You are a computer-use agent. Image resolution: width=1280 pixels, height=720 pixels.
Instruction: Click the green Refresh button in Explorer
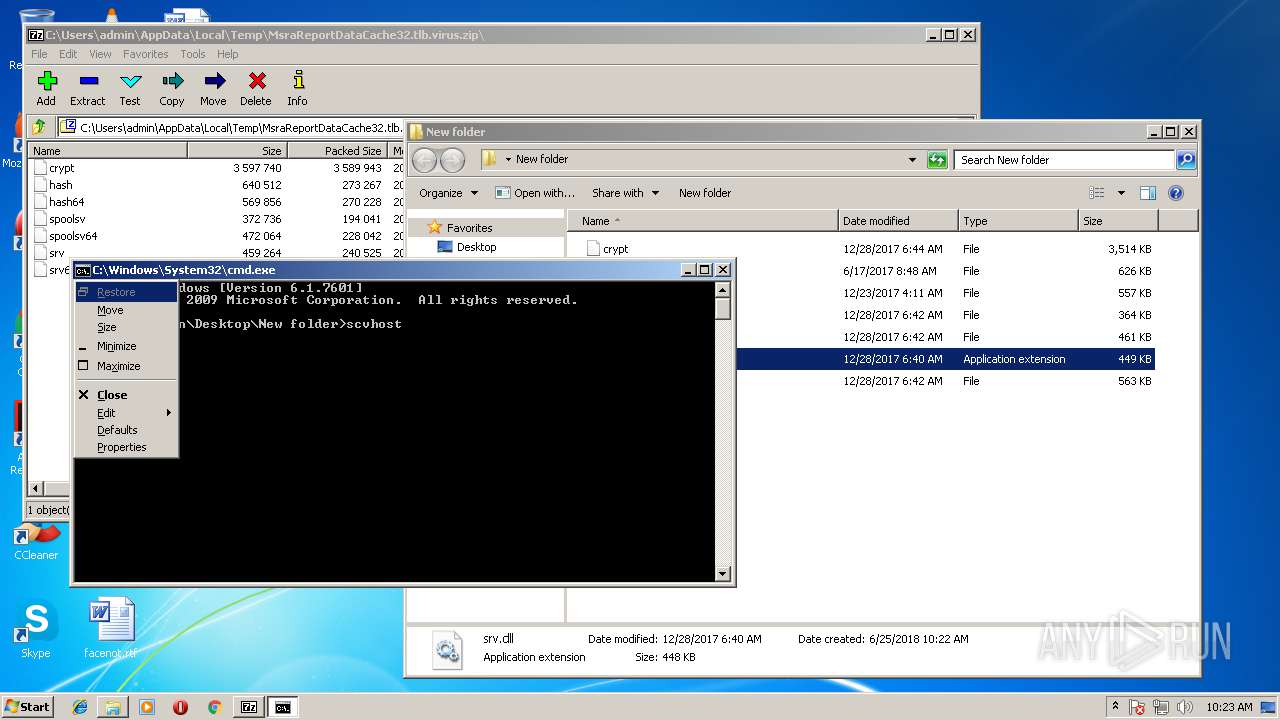tap(937, 160)
